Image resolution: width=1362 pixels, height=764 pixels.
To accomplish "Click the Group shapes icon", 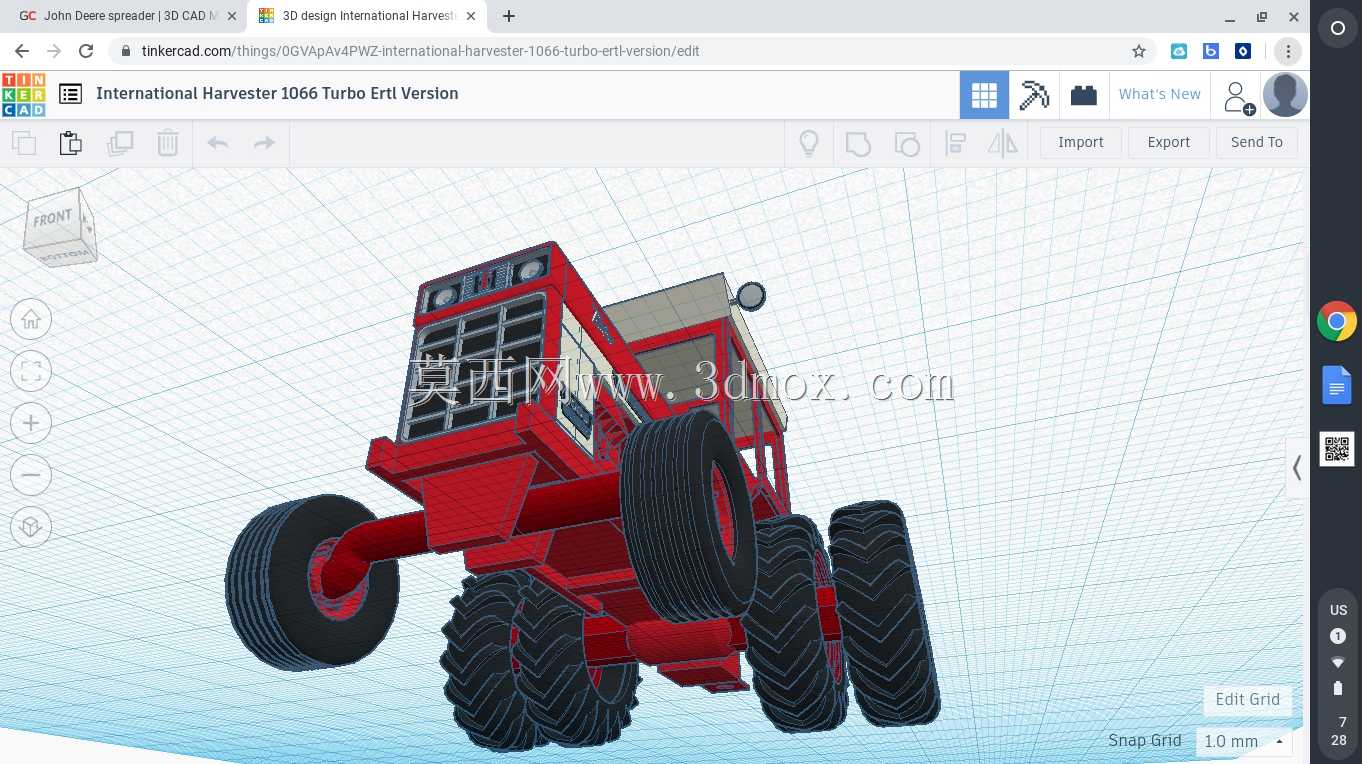I will [858, 143].
